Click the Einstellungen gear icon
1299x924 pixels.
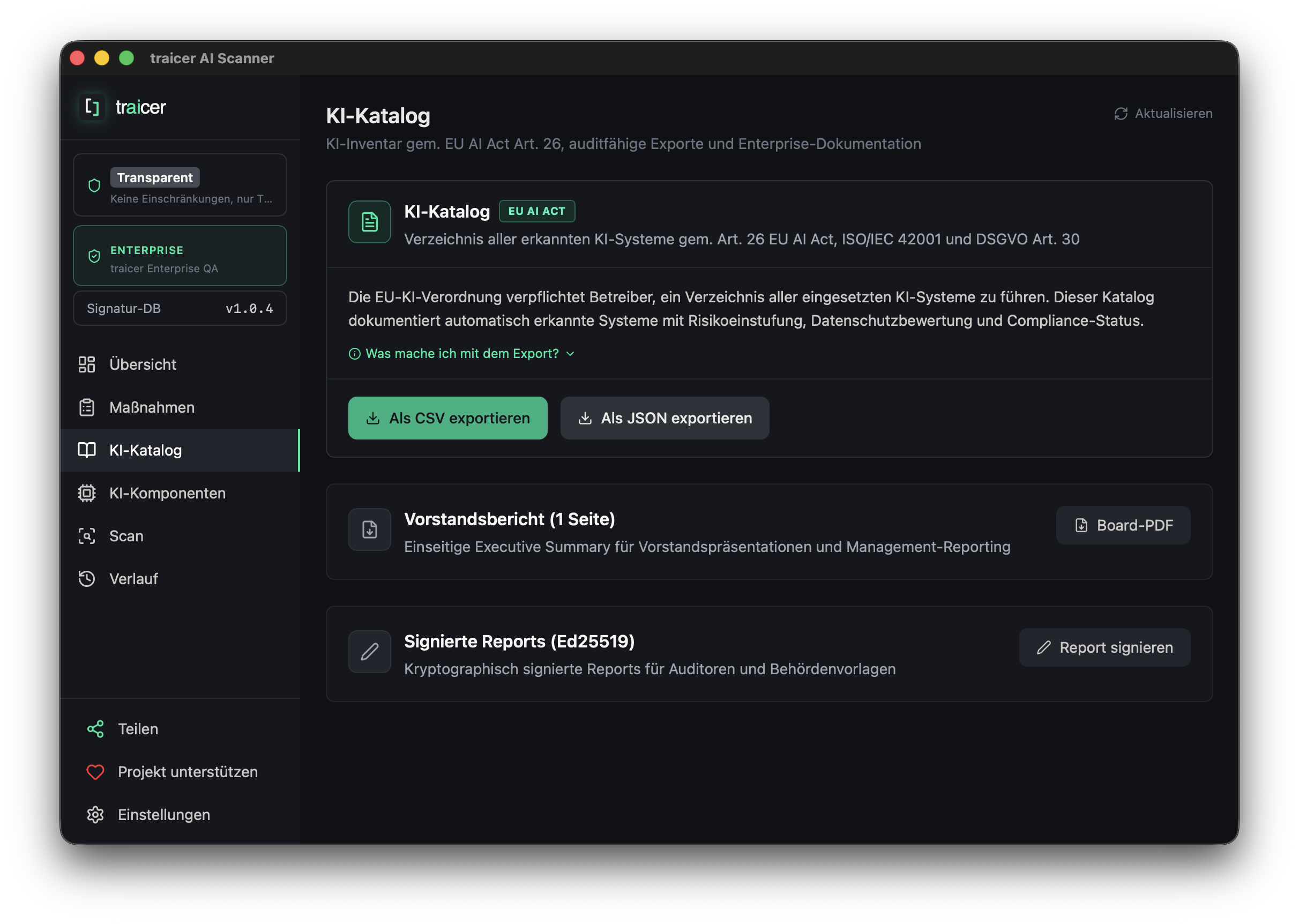point(95,815)
